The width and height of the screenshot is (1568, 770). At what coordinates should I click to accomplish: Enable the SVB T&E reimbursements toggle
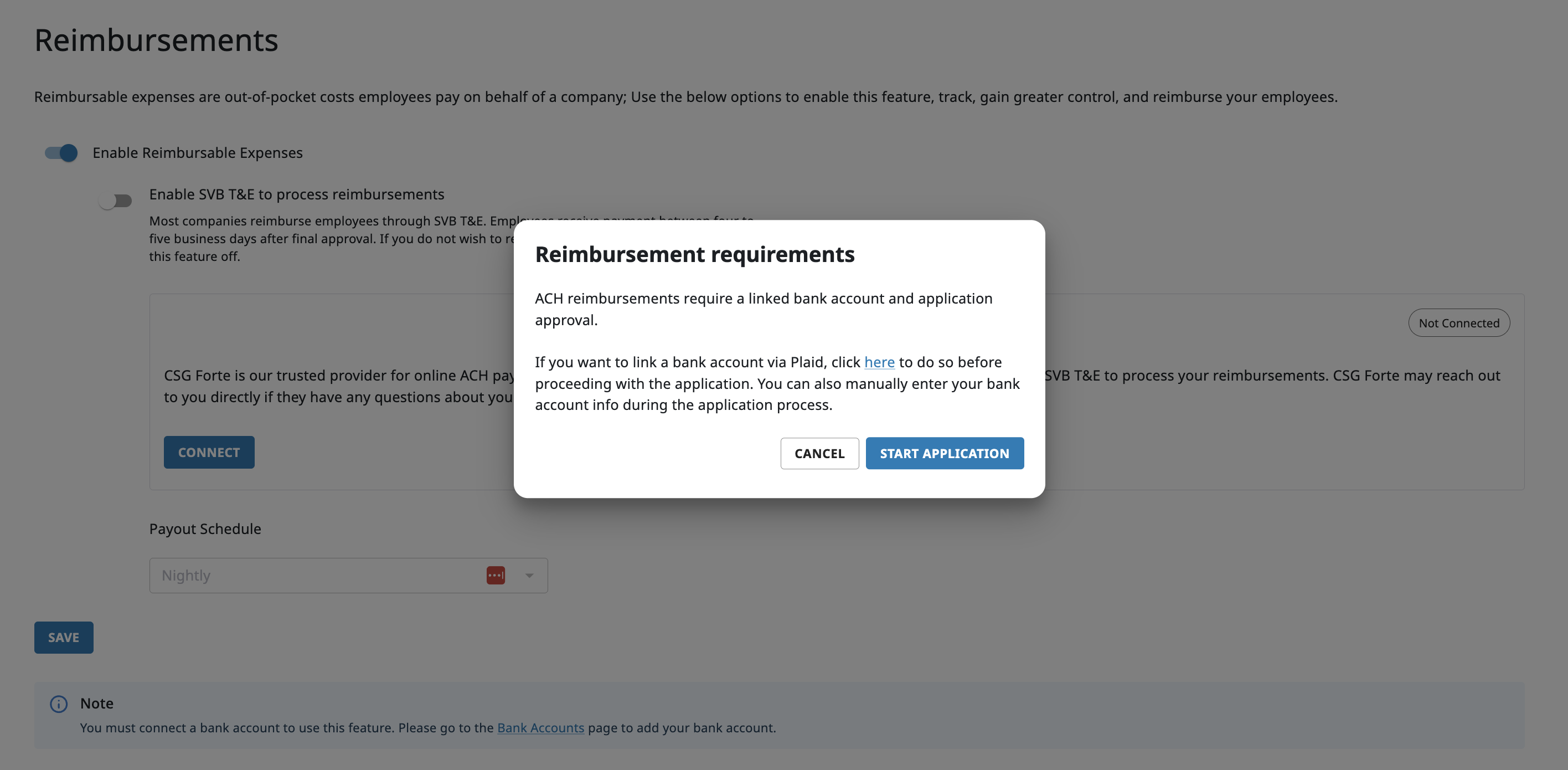[116, 201]
